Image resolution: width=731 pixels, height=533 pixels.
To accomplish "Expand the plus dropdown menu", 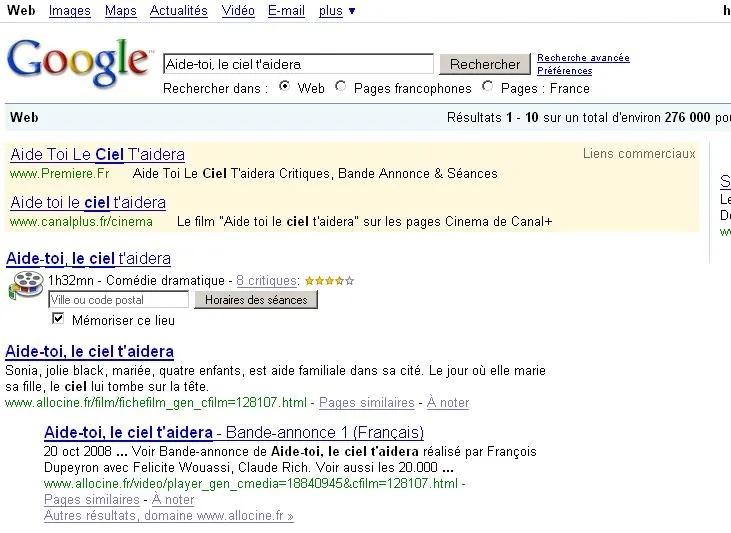I will [x=337, y=11].
